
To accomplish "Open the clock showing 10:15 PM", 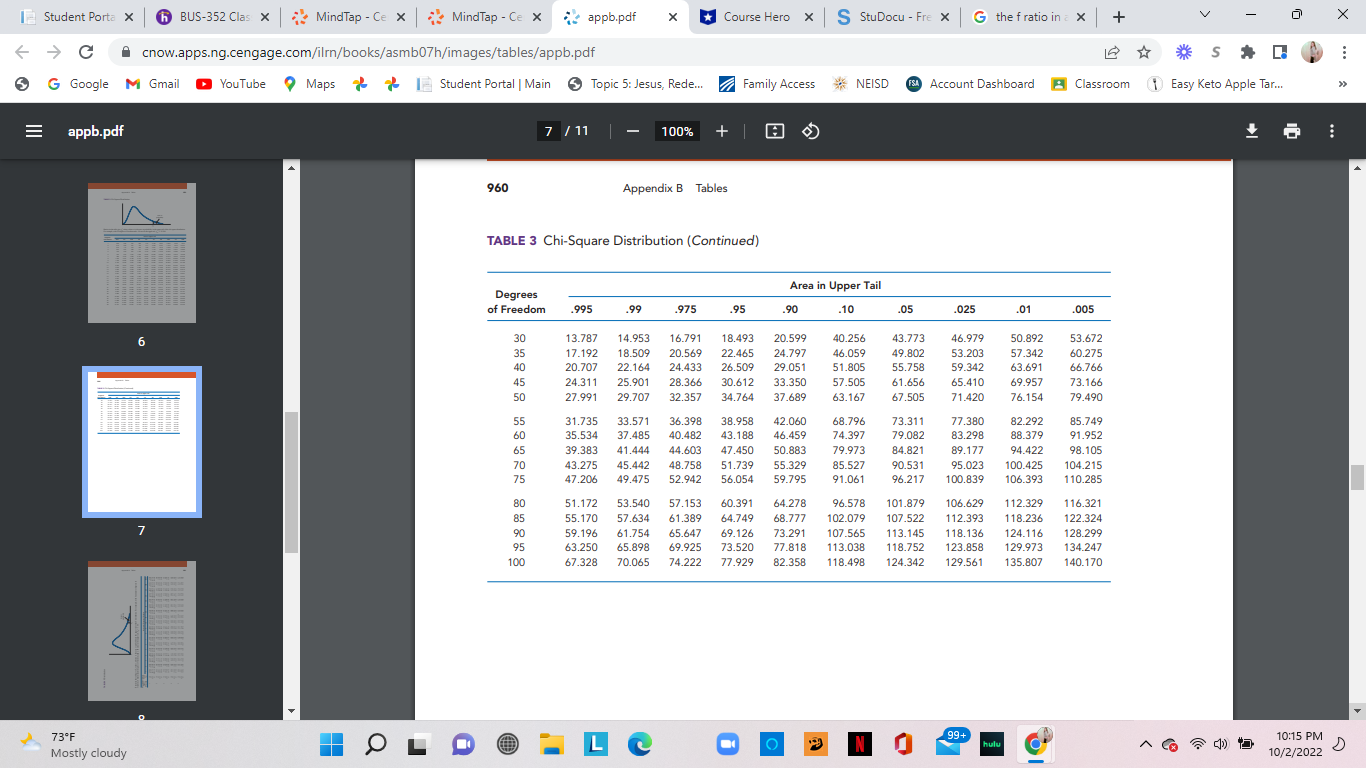I will [x=1294, y=744].
